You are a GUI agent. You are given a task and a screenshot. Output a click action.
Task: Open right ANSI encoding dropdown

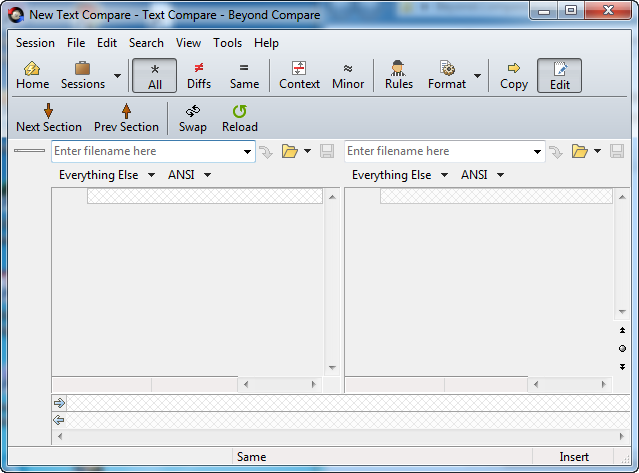483,175
